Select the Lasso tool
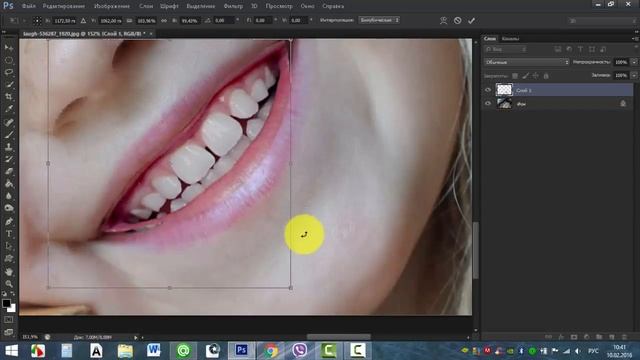Screen dimensions: 640x360 coord(9,72)
